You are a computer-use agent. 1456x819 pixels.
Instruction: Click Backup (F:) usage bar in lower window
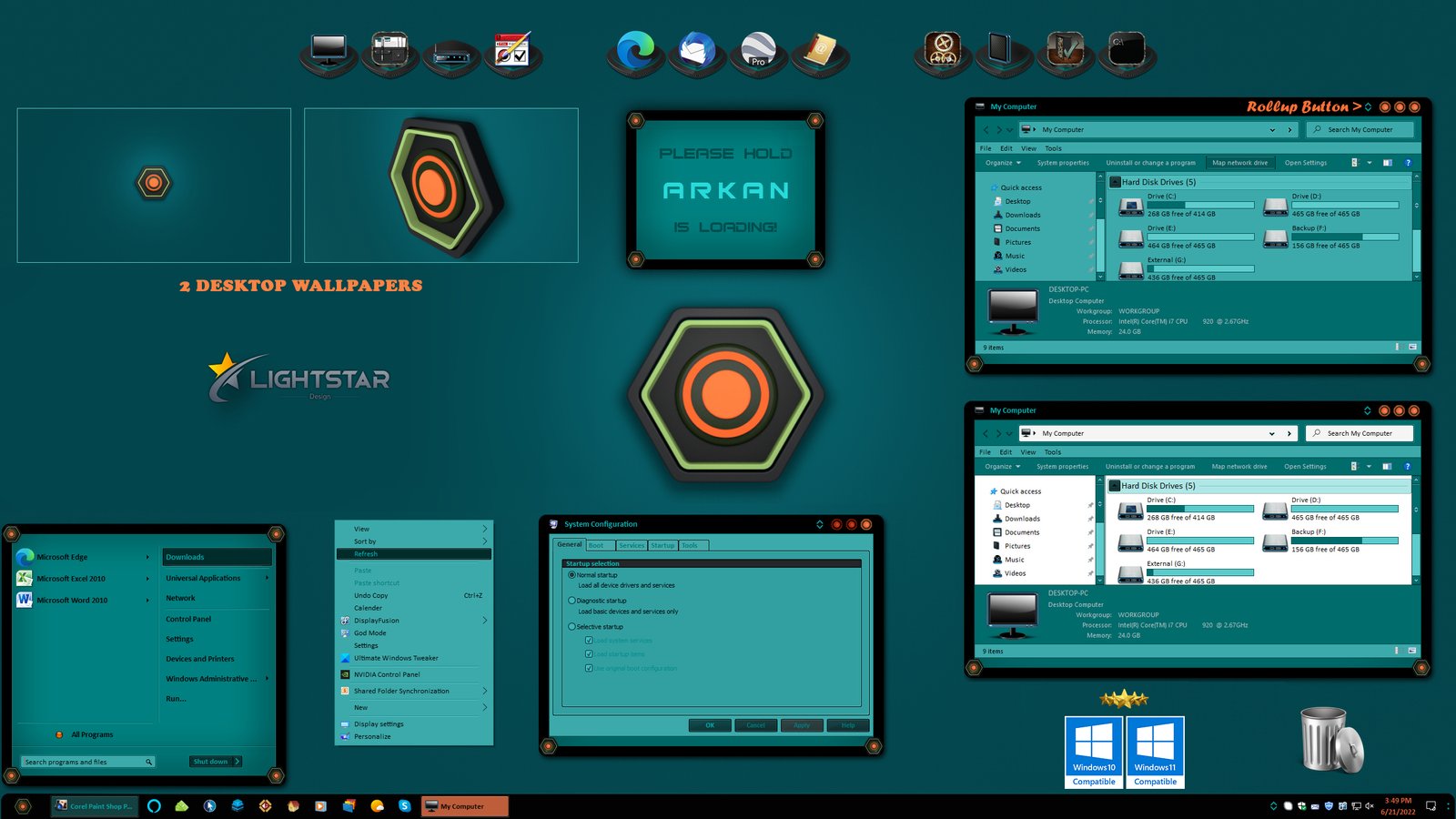coord(1345,541)
